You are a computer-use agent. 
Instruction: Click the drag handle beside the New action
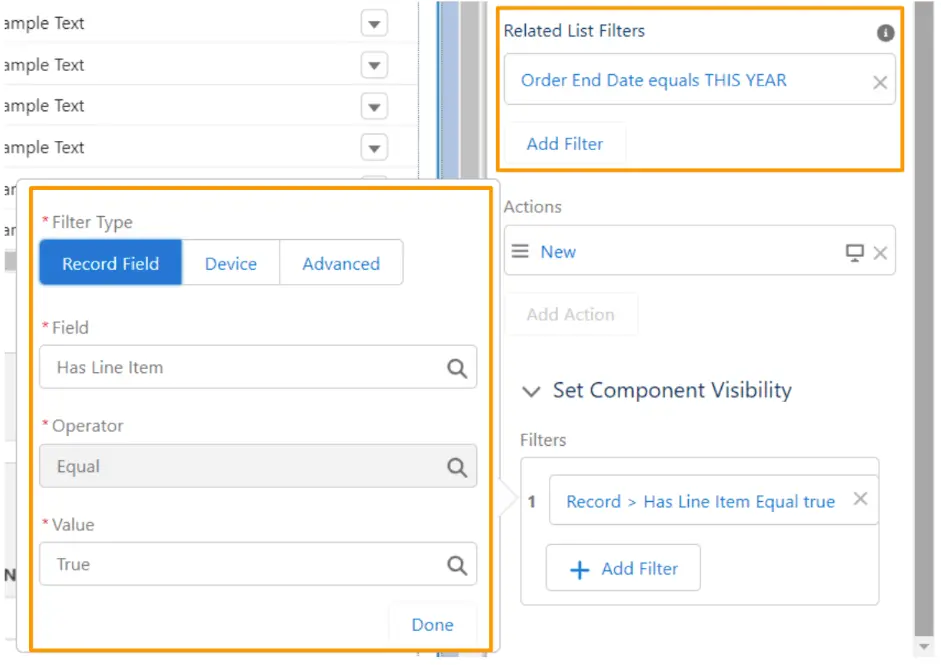tap(519, 251)
